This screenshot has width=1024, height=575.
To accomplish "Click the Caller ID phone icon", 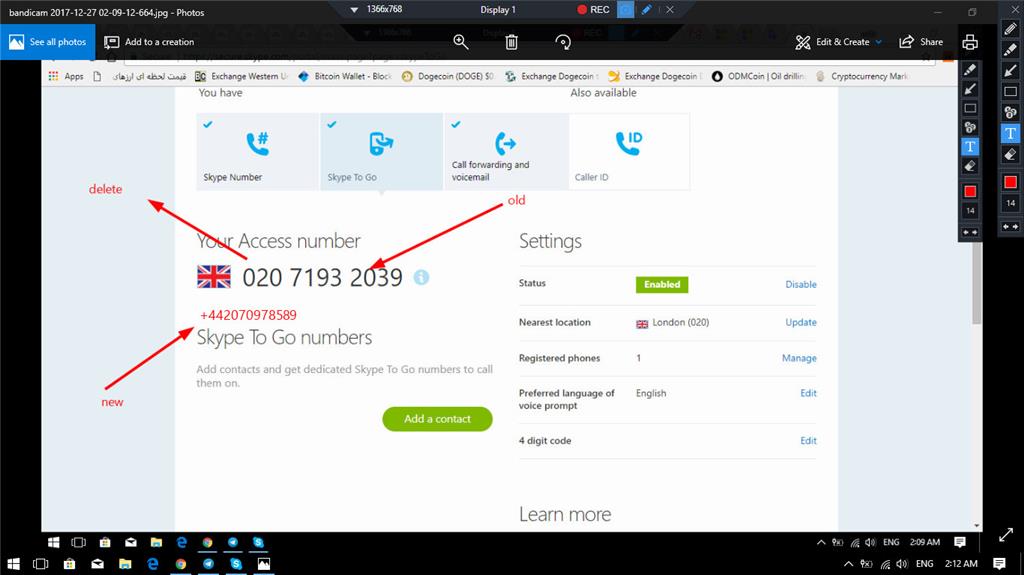I will (x=629, y=143).
